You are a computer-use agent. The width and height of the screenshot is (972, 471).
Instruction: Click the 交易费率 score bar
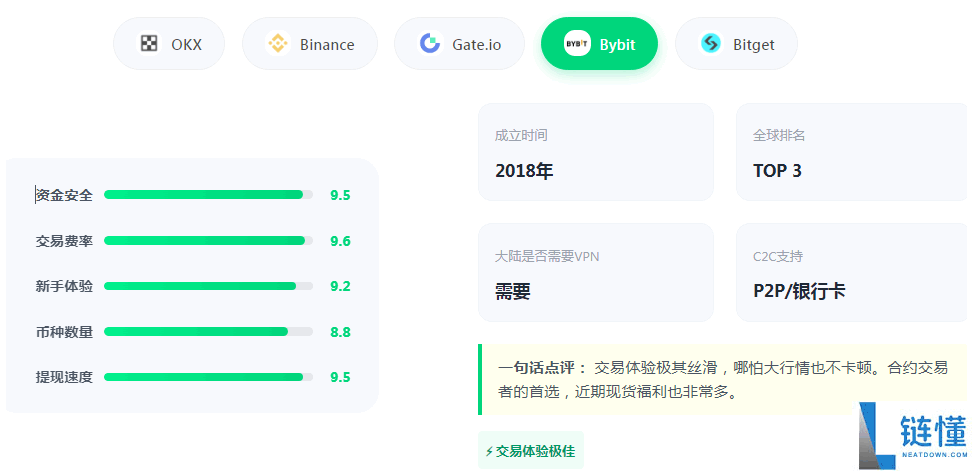point(208,240)
